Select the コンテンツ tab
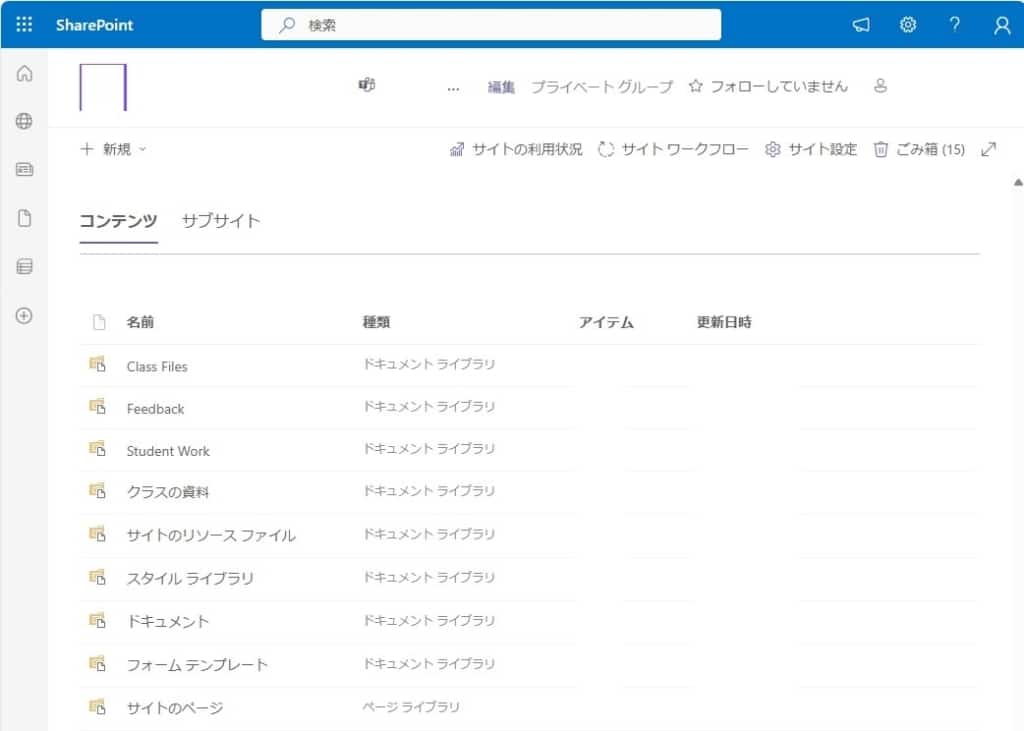This screenshot has width=1024, height=731. point(117,220)
